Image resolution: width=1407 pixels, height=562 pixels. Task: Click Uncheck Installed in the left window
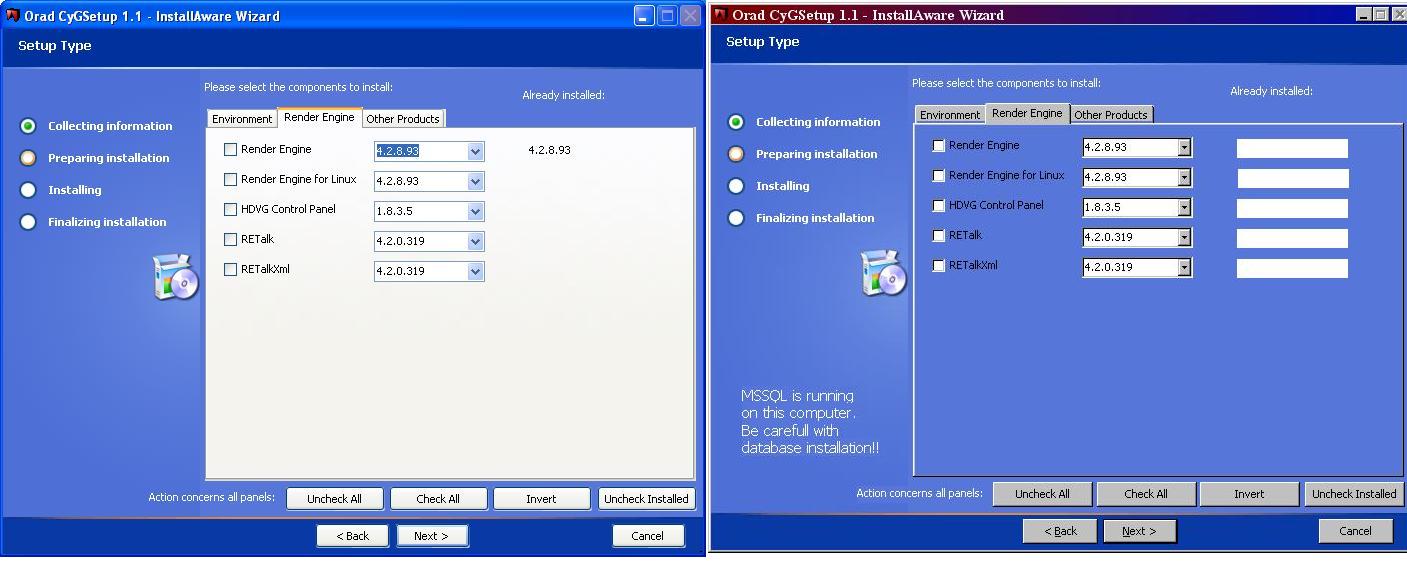[x=646, y=499]
